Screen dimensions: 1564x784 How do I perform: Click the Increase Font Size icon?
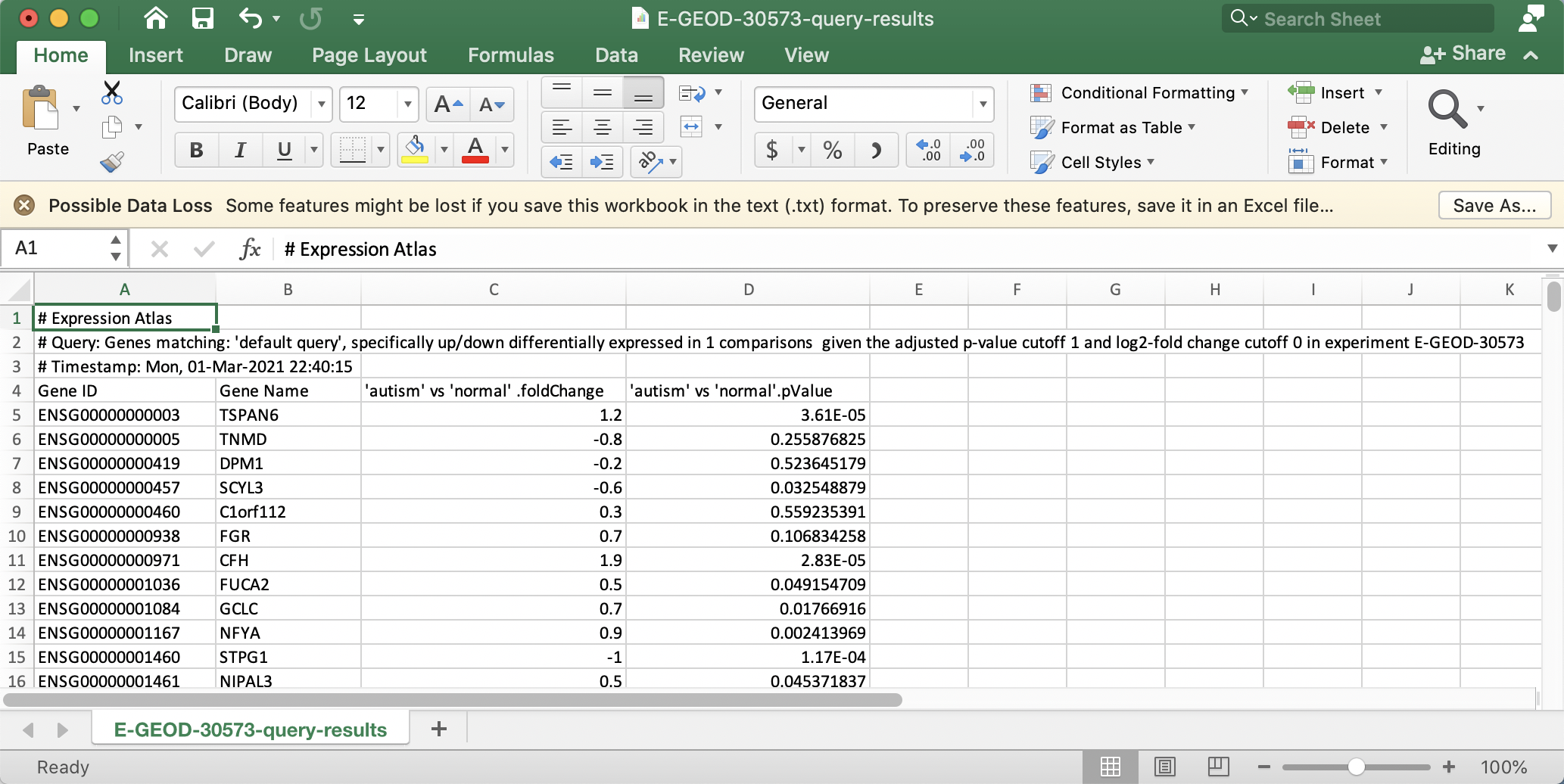tap(447, 104)
